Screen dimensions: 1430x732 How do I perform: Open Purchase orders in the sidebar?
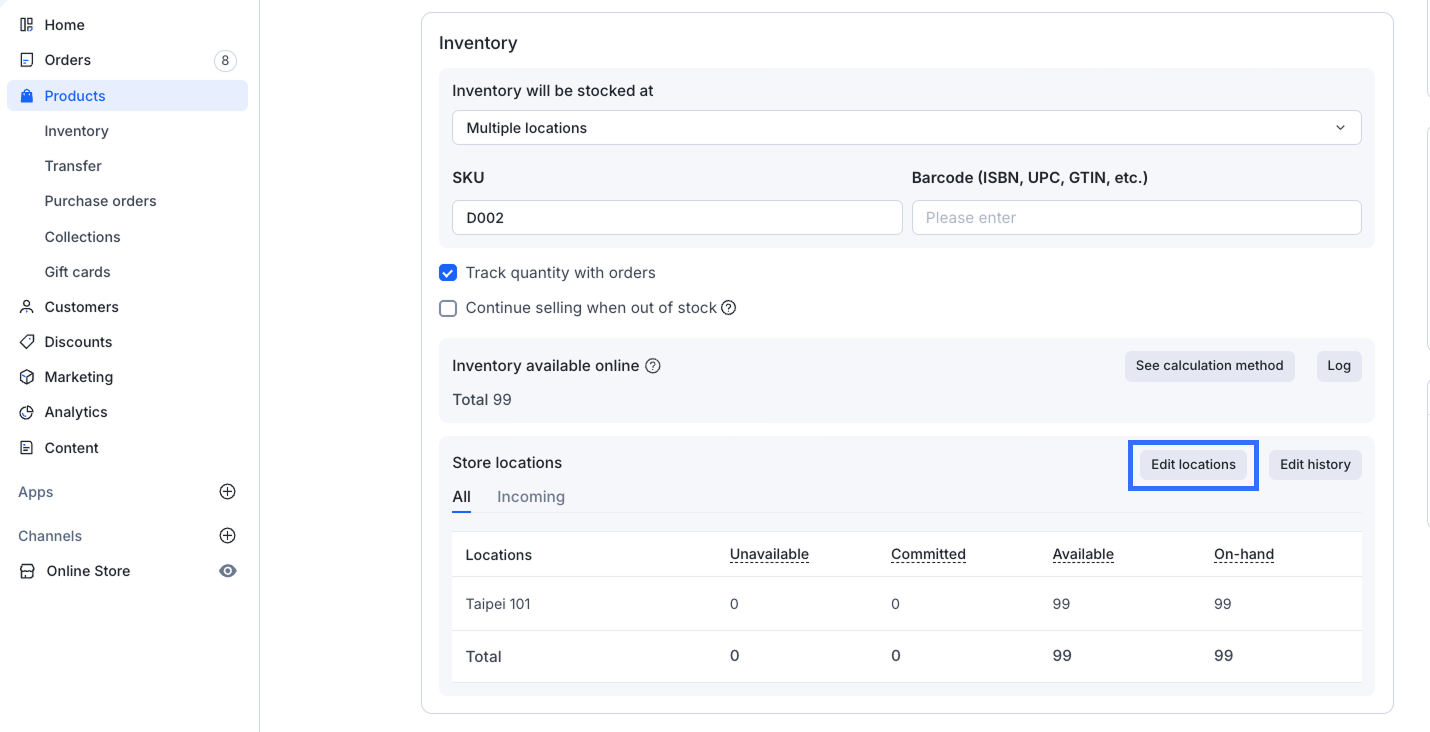click(x=100, y=201)
